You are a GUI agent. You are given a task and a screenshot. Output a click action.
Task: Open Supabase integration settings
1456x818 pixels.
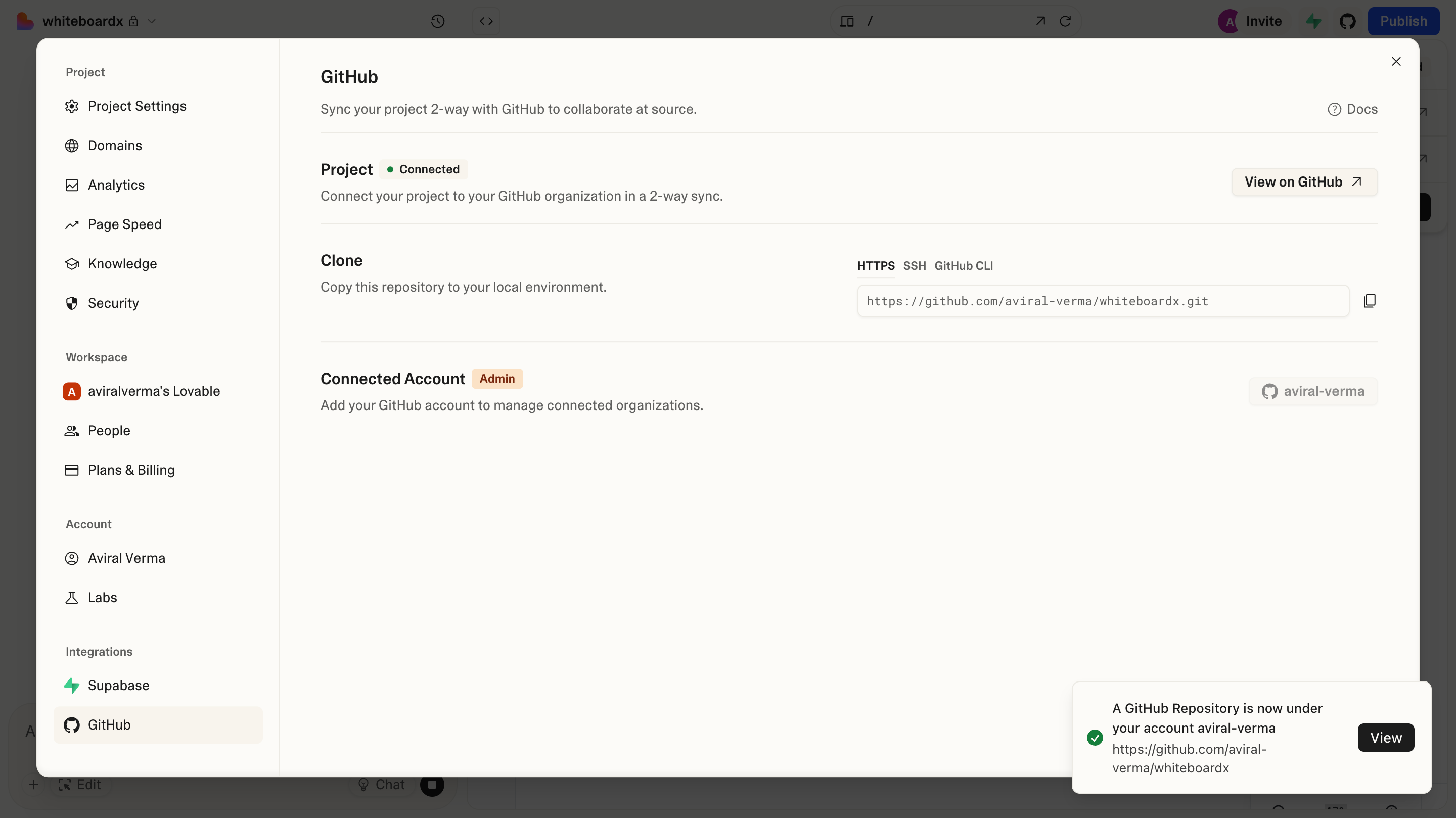[118, 685]
